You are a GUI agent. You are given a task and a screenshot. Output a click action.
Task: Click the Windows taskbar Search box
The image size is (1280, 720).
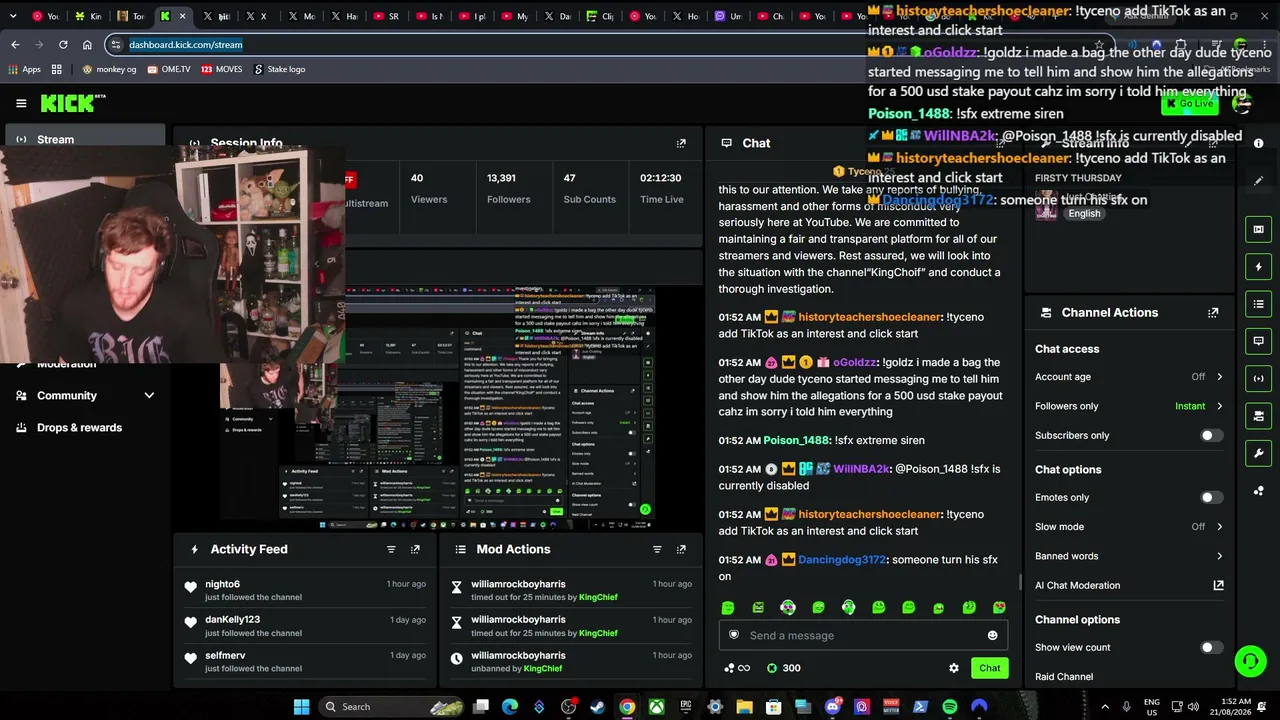(x=393, y=707)
